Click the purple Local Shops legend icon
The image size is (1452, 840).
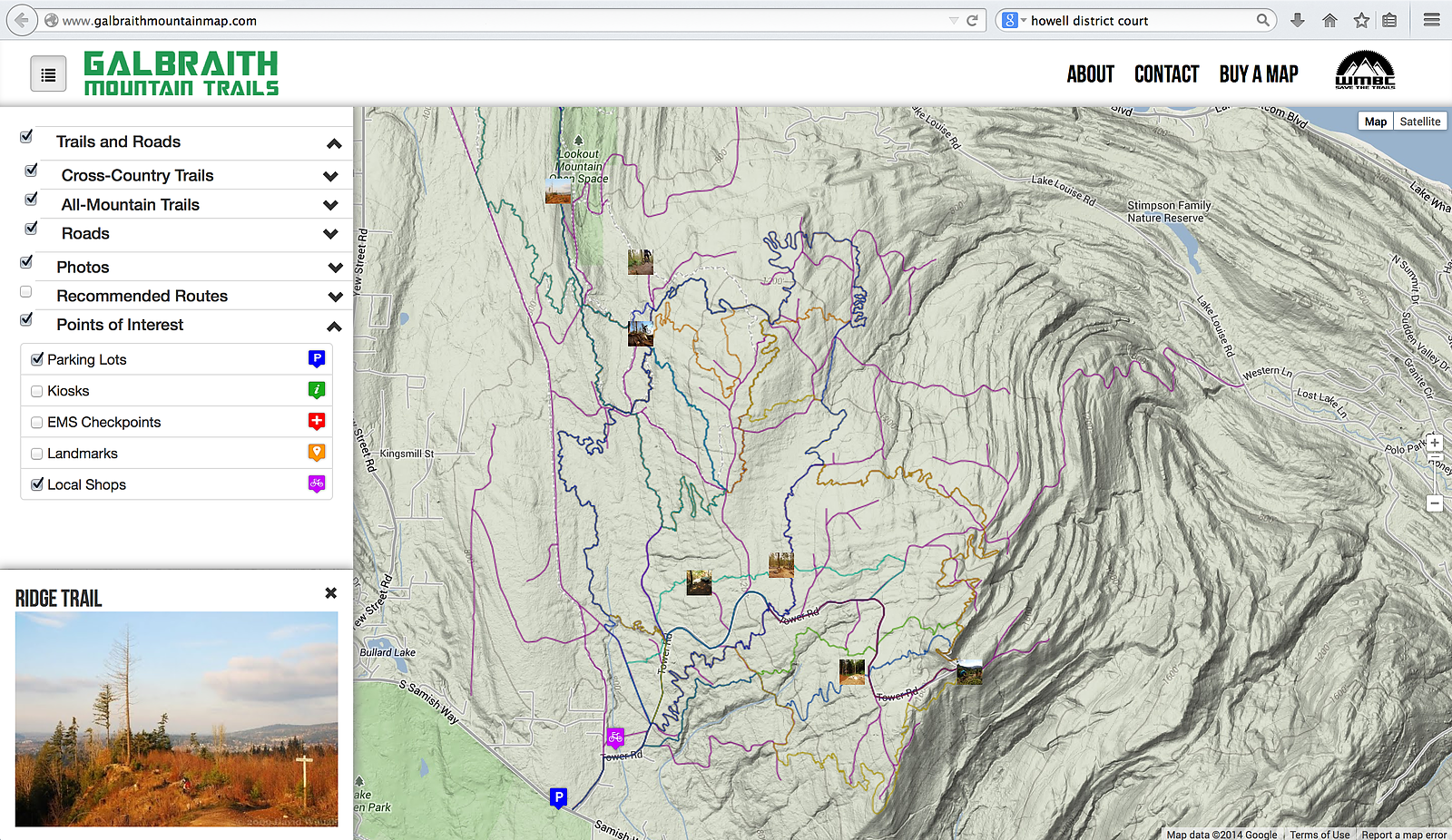(317, 484)
